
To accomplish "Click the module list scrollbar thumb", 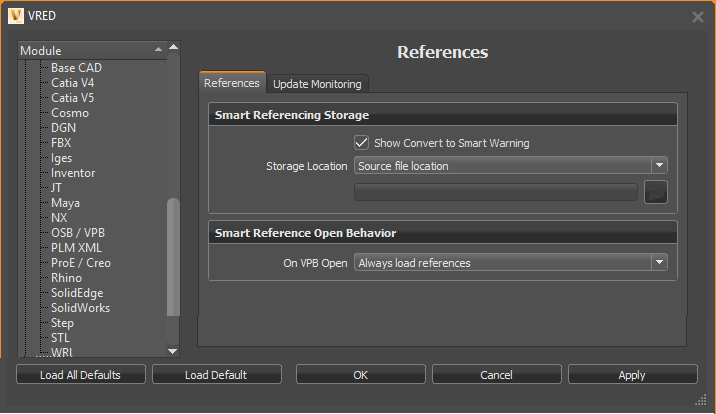I will click(x=173, y=257).
